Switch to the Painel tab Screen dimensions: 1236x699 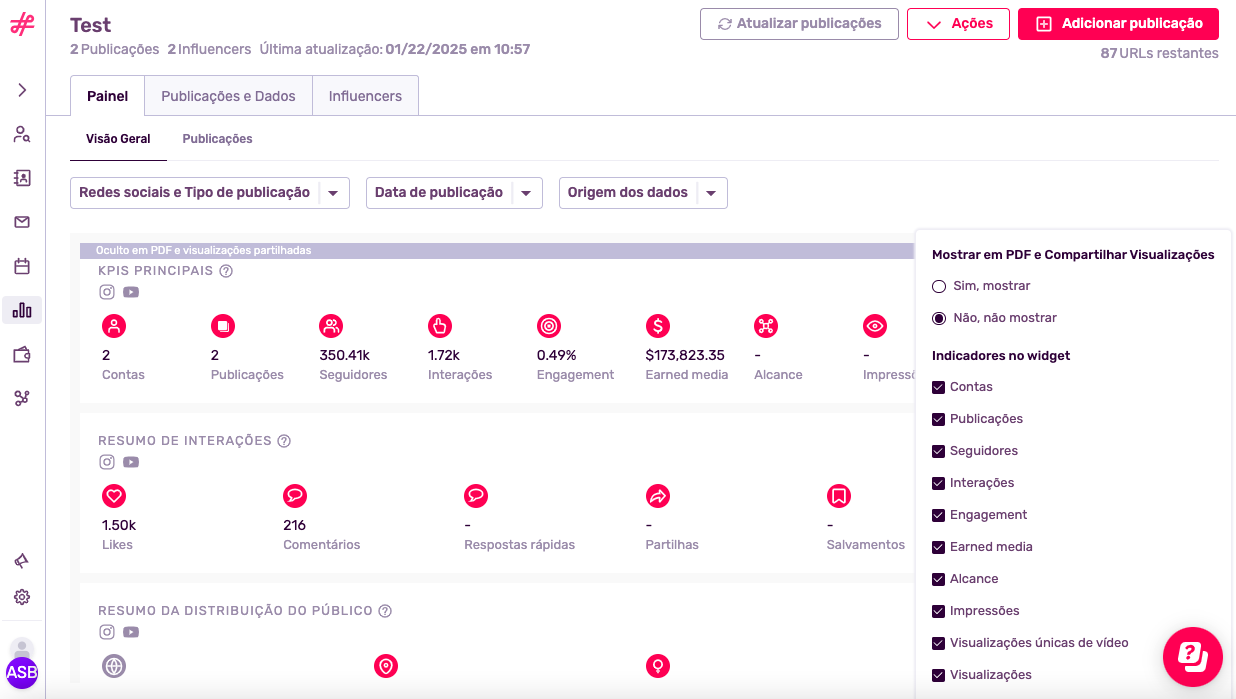pyautogui.click(x=107, y=96)
